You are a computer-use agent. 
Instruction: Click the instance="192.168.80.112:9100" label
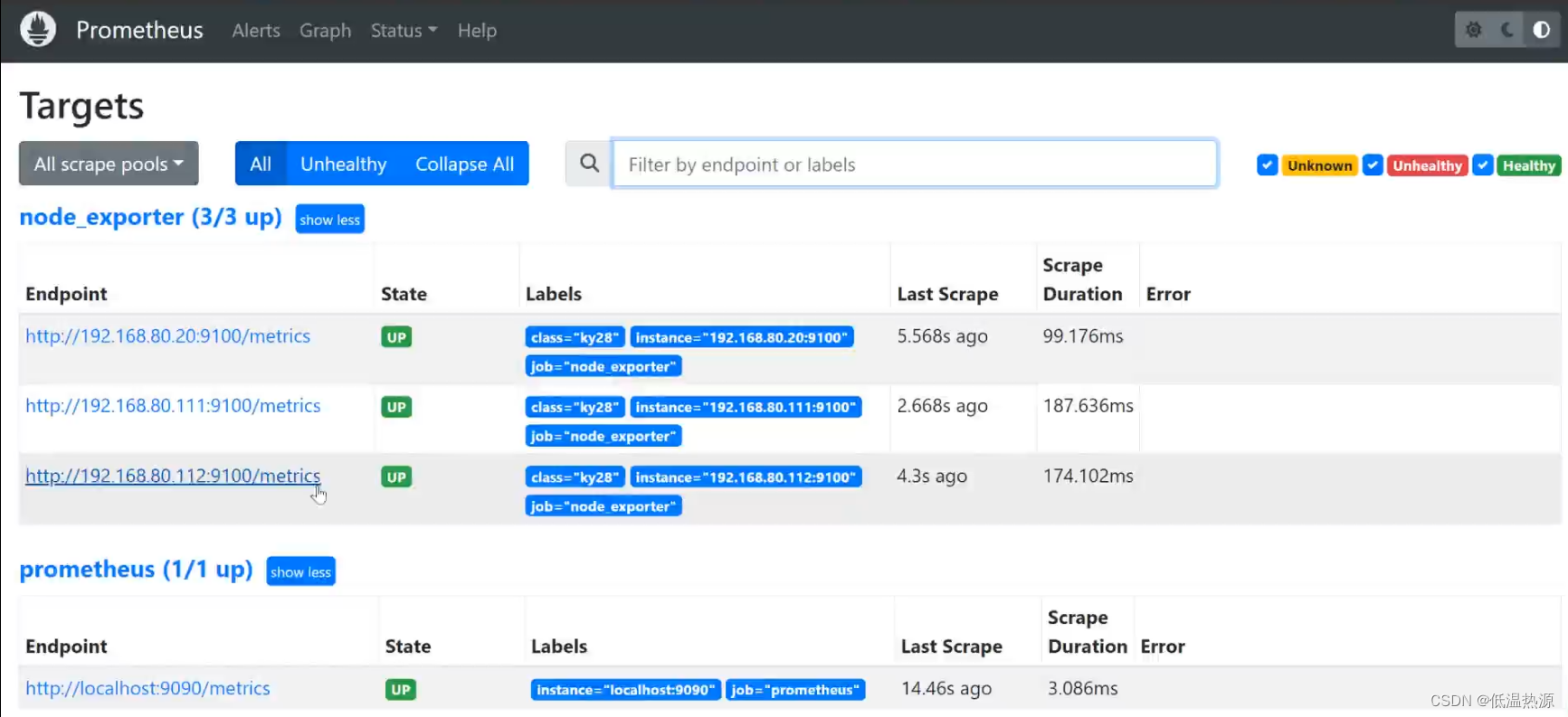(746, 477)
